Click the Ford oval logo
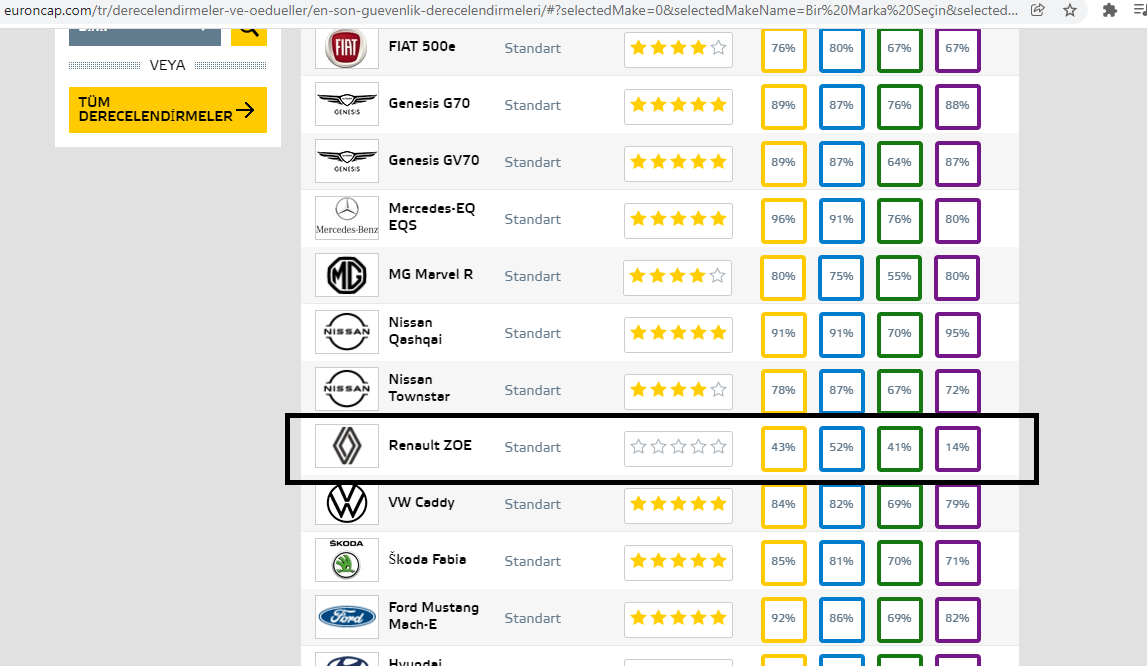1147x666 pixels. [x=347, y=617]
